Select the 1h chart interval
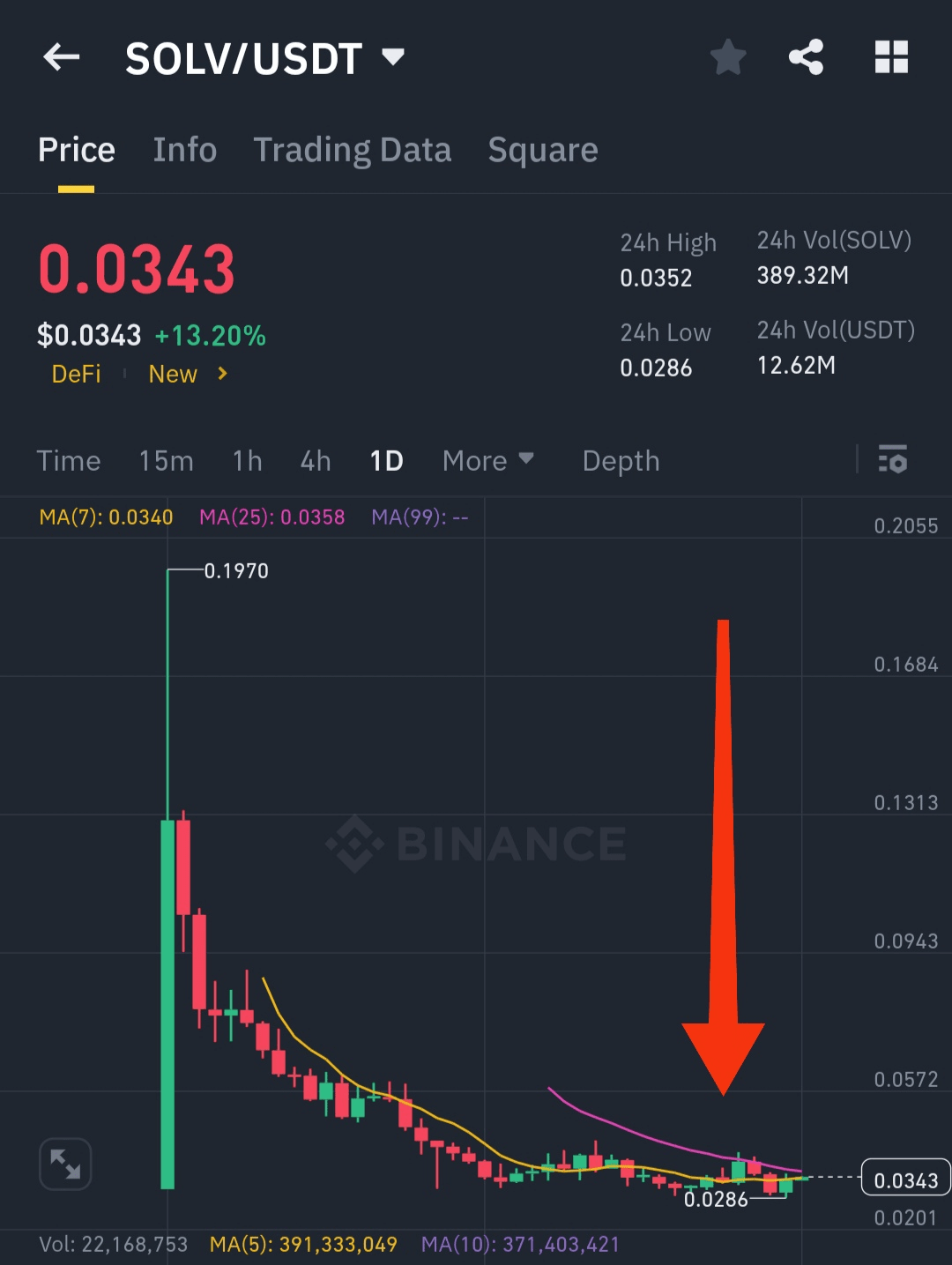The width and height of the screenshot is (952, 1265). pos(248,461)
